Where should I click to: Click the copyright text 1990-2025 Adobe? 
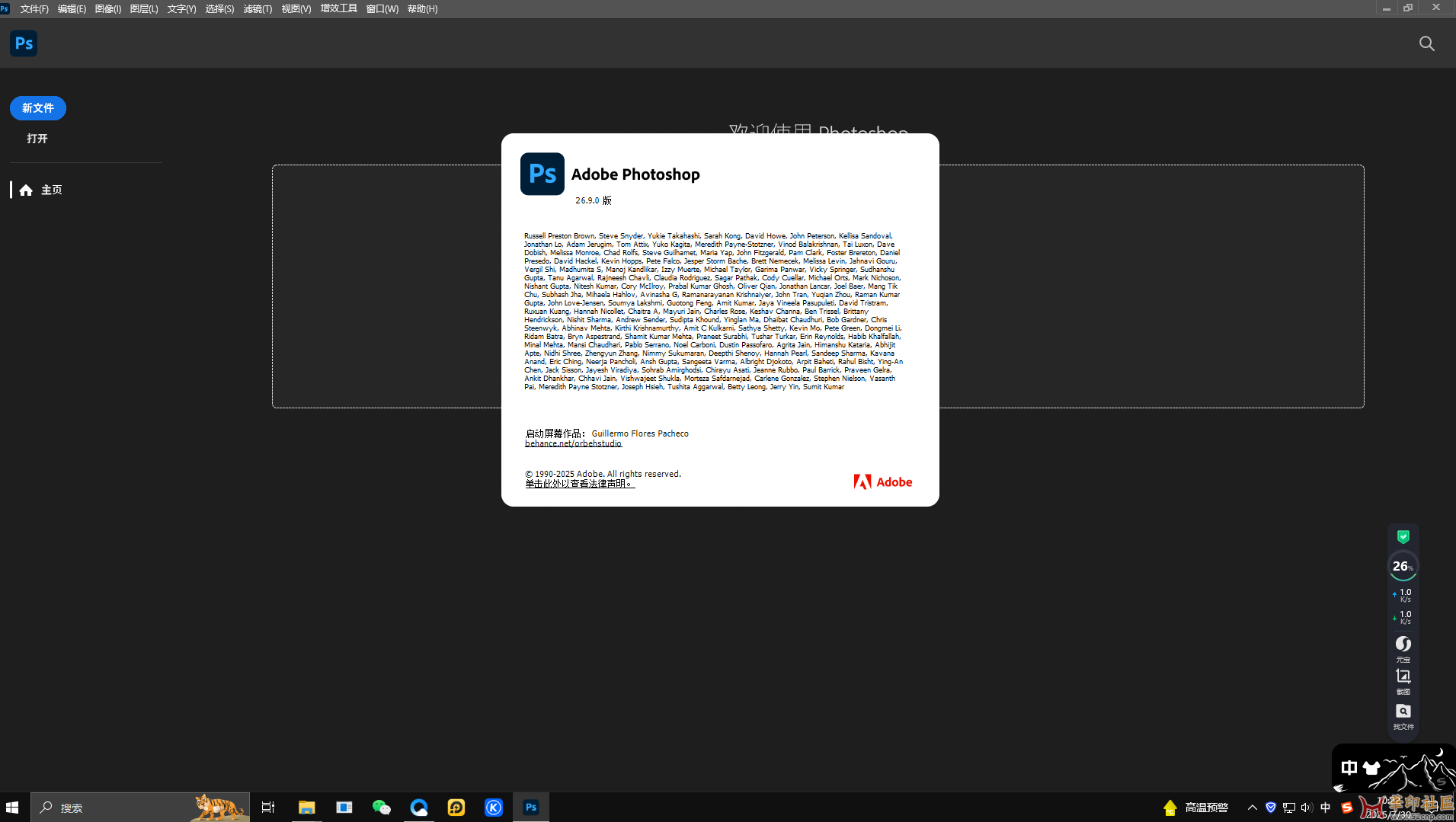(603, 474)
